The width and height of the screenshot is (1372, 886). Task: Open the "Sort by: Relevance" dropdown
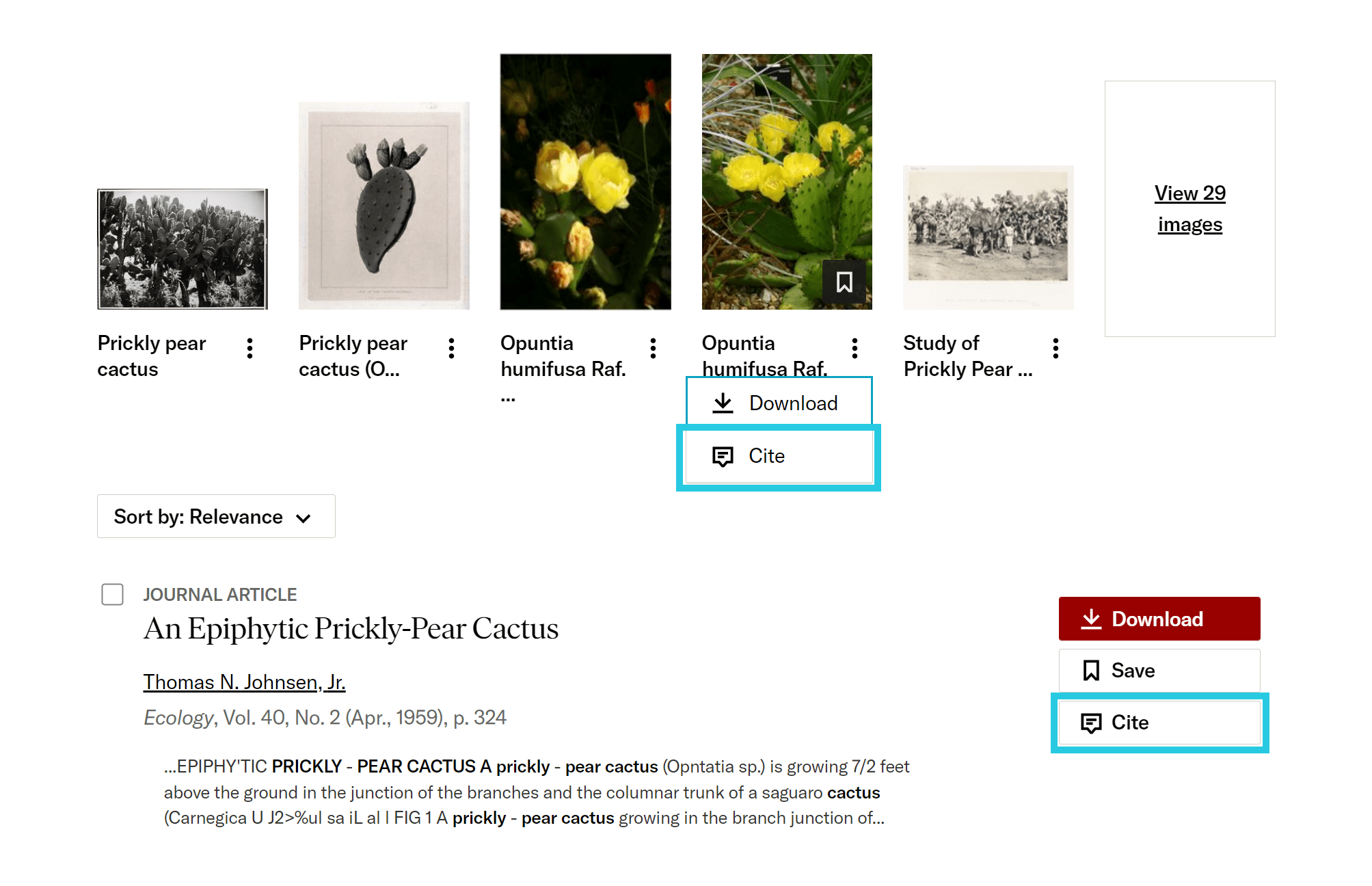215,516
